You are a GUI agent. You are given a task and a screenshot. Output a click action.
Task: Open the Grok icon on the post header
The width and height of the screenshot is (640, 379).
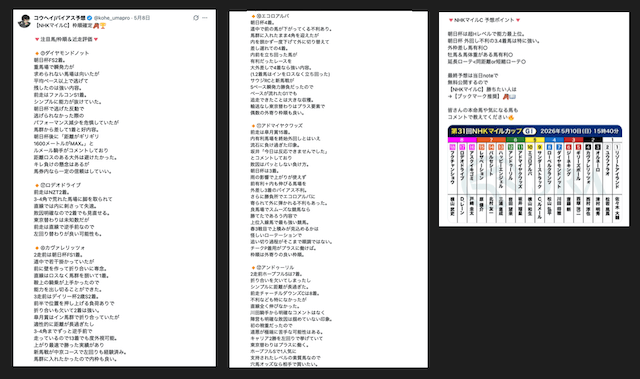196,18
